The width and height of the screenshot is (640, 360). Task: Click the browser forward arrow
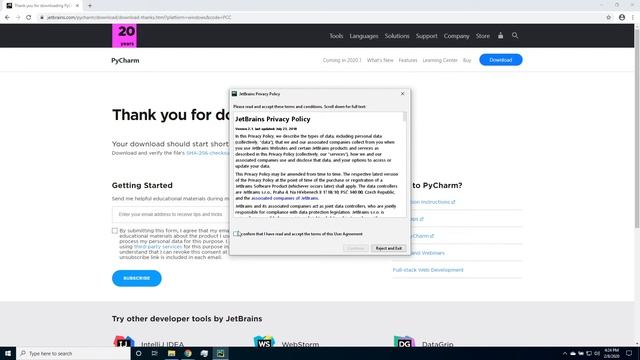coord(18,18)
